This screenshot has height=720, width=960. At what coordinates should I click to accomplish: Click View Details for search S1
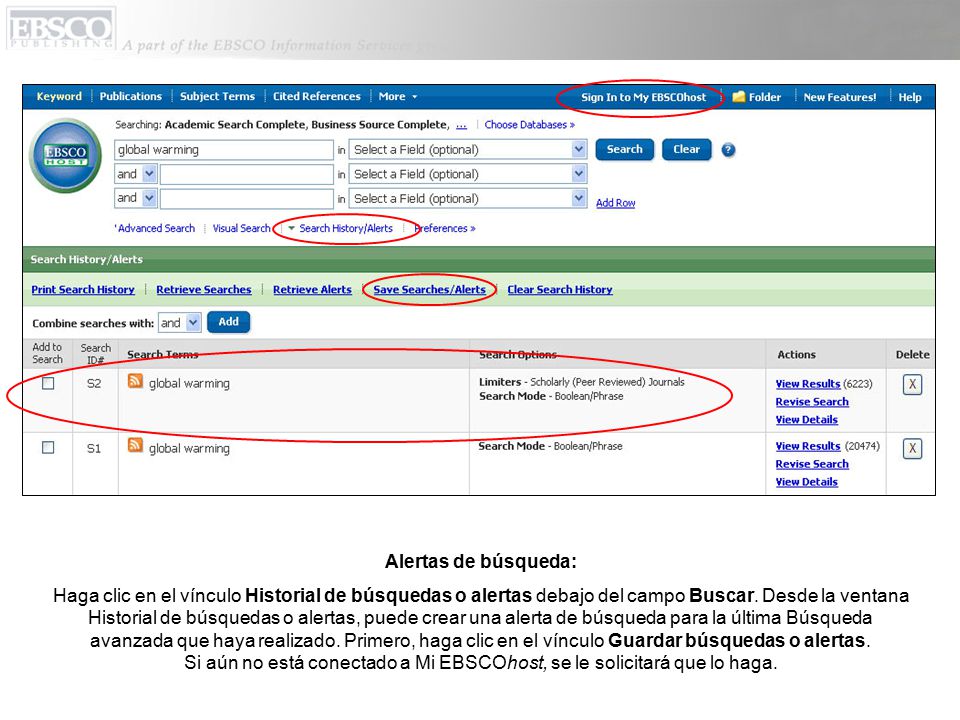coord(806,482)
